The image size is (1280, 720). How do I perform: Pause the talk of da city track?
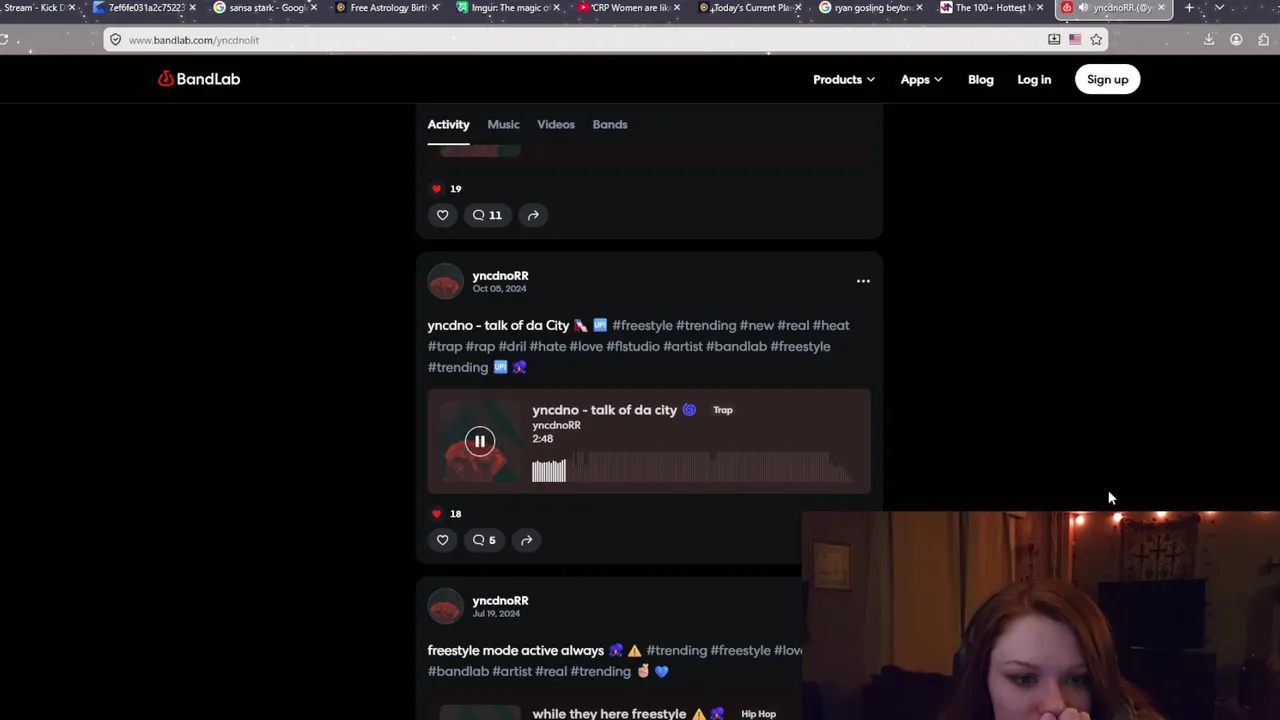479,441
